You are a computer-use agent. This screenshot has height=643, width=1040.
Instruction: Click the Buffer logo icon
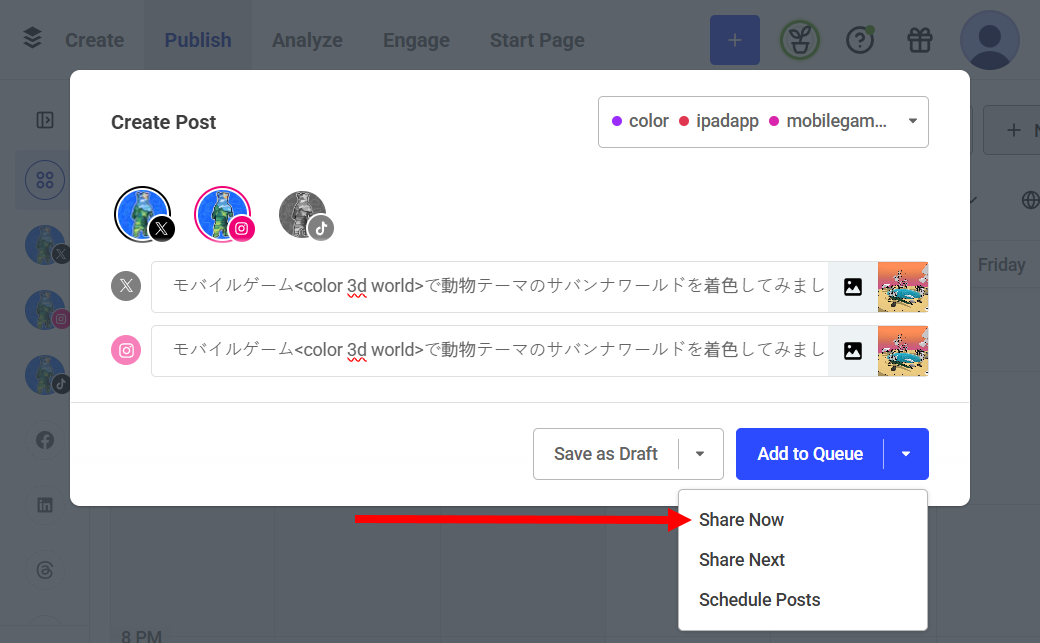coord(32,38)
